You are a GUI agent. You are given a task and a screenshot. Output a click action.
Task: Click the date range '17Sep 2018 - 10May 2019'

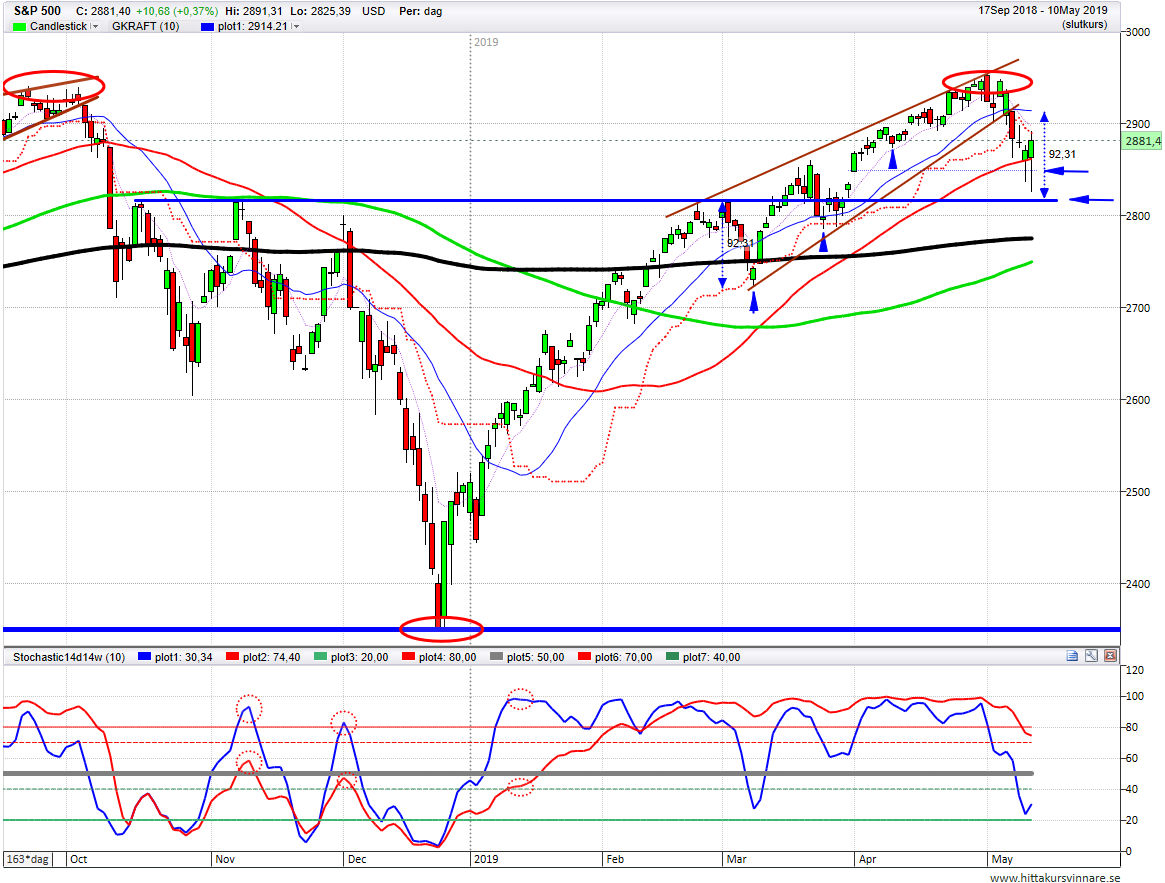tap(1042, 10)
